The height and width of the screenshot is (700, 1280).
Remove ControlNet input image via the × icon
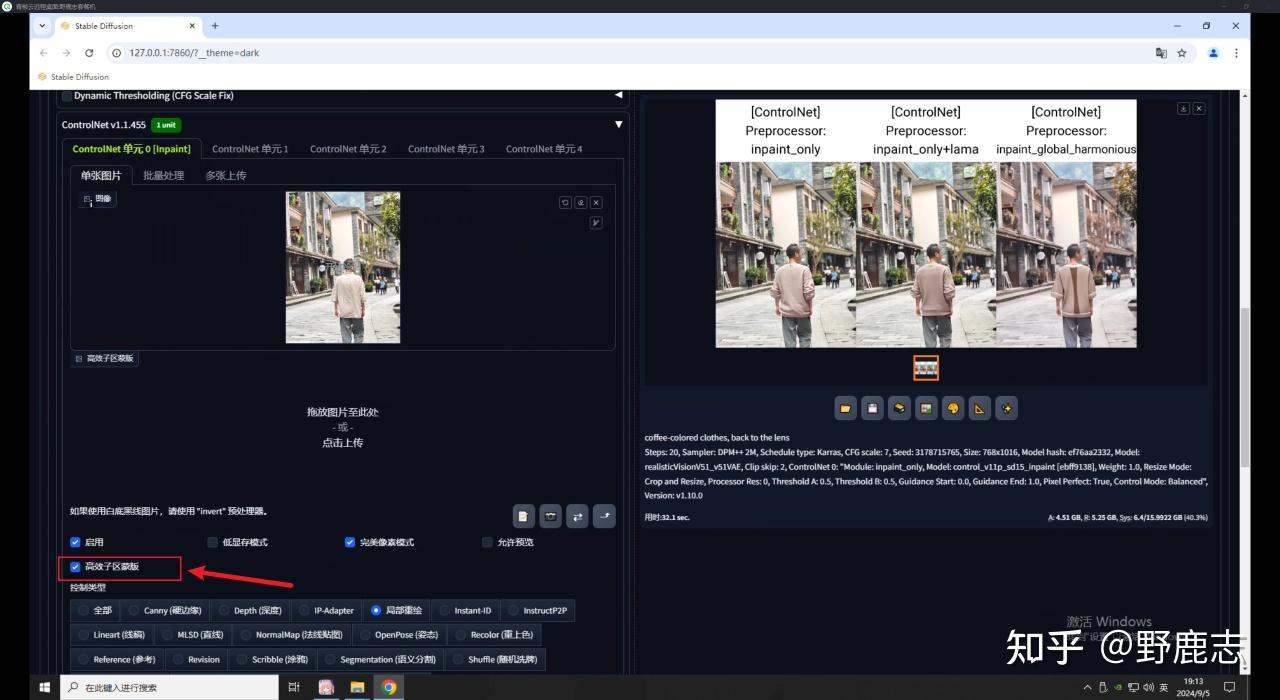pos(595,202)
